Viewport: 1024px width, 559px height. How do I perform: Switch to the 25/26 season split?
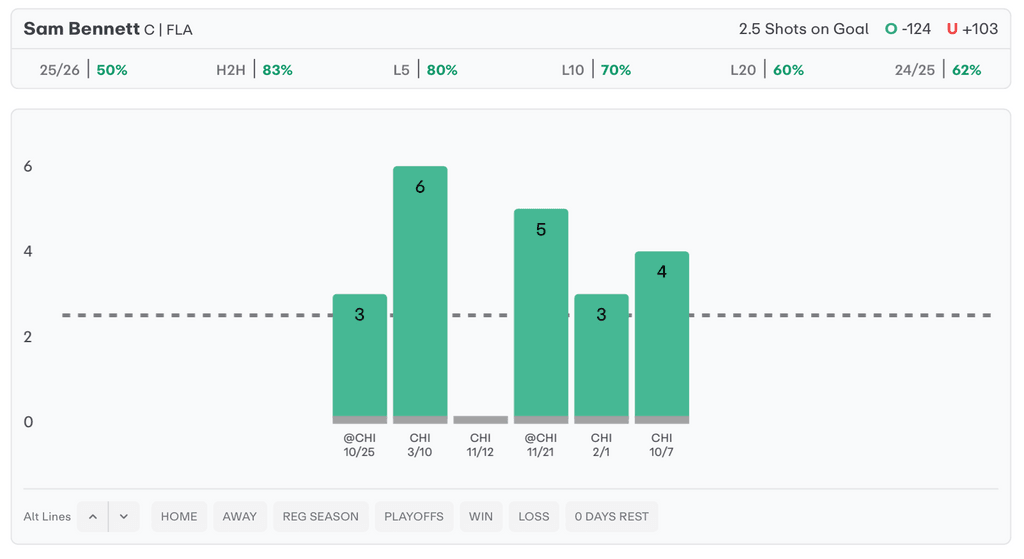point(84,70)
